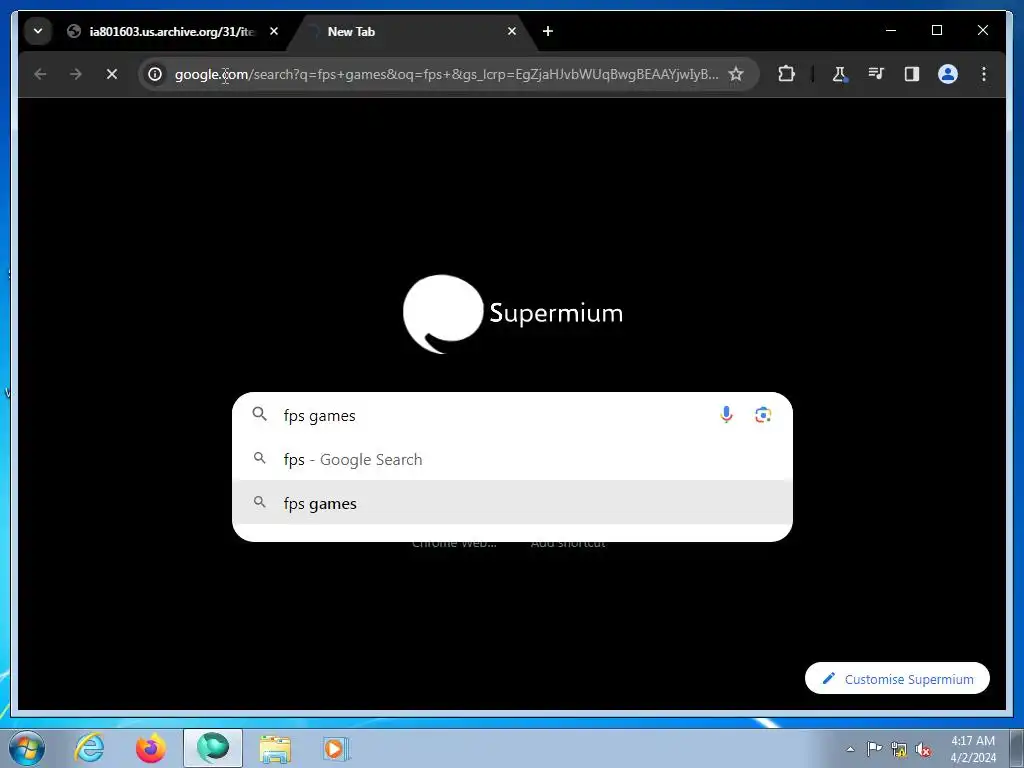
Task: Close the ia801603.us.archive.org tab
Action: tap(274, 31)
